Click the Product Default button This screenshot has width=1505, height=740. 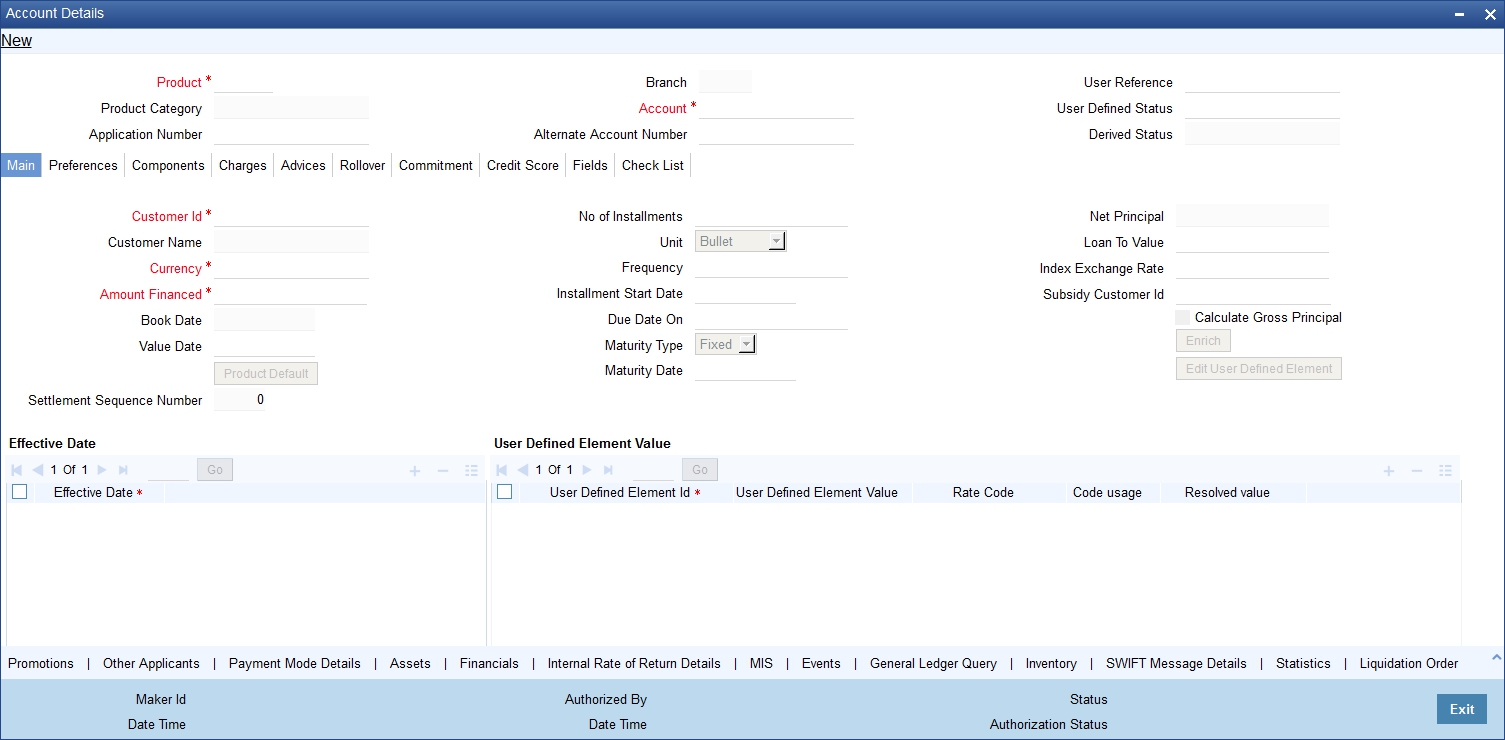(x=266, y=373)
